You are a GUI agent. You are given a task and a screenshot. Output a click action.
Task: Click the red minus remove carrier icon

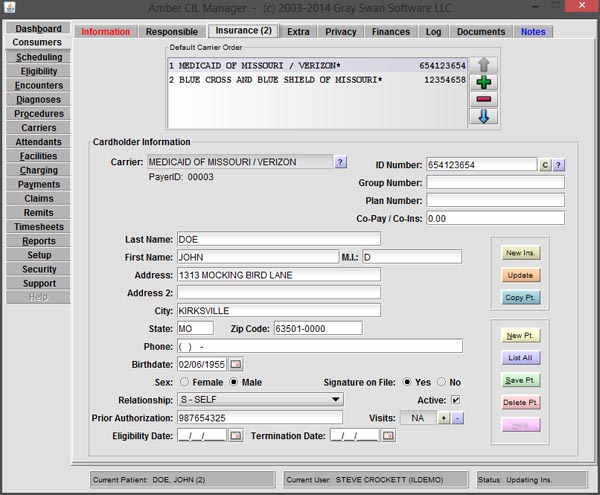tap(483, 99)
